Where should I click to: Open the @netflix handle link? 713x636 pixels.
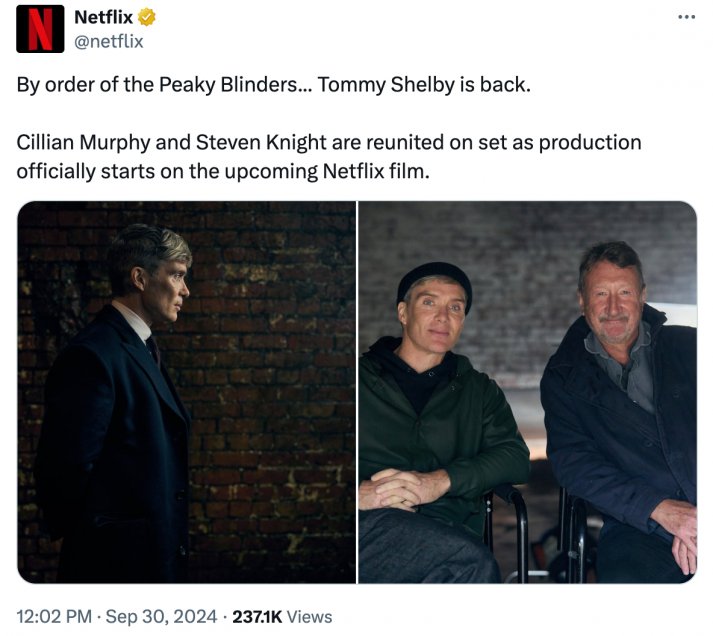click(109, 41)
